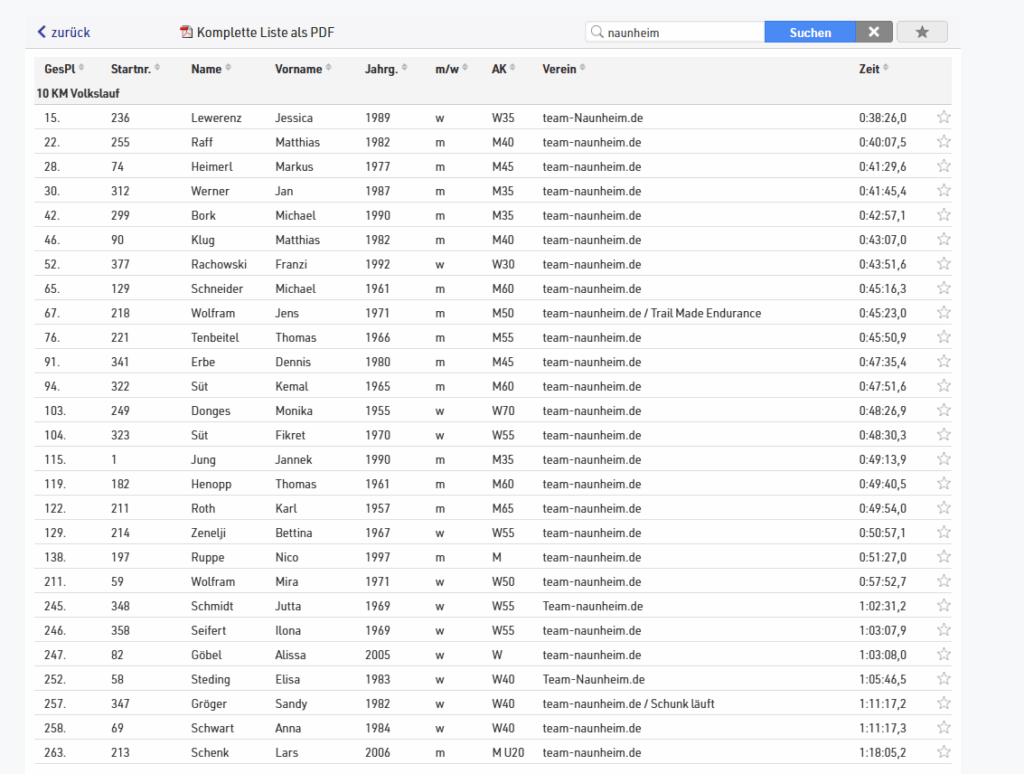Click the PDF icon next to Komplette Liste
The width and height of the screenshot is (1024, 774).
[x=186, y=32]
